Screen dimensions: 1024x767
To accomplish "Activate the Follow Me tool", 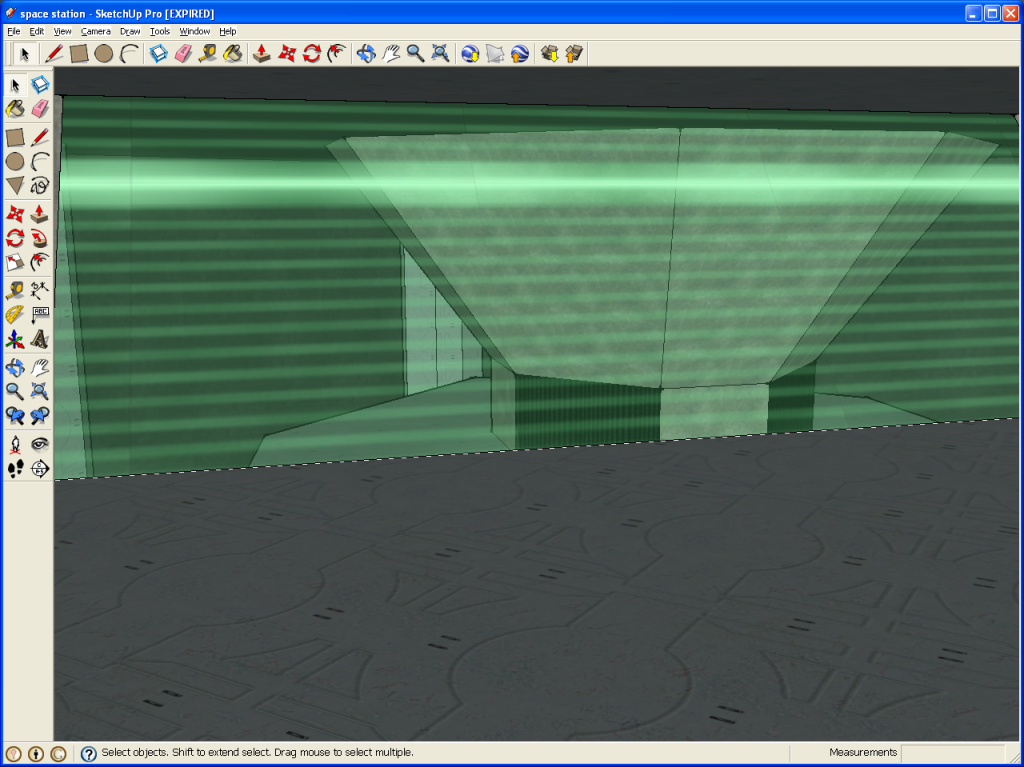I will point(40,238).
